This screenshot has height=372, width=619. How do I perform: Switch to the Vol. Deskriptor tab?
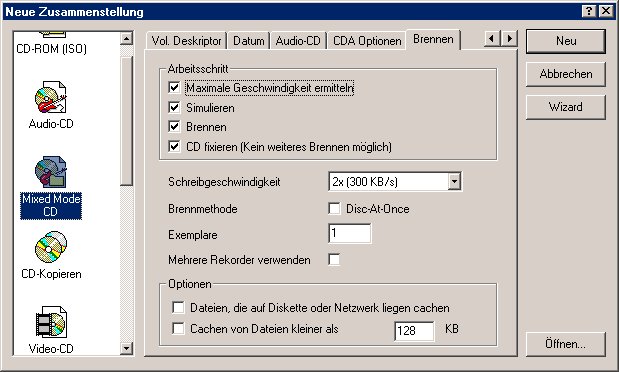pos(186,41)
